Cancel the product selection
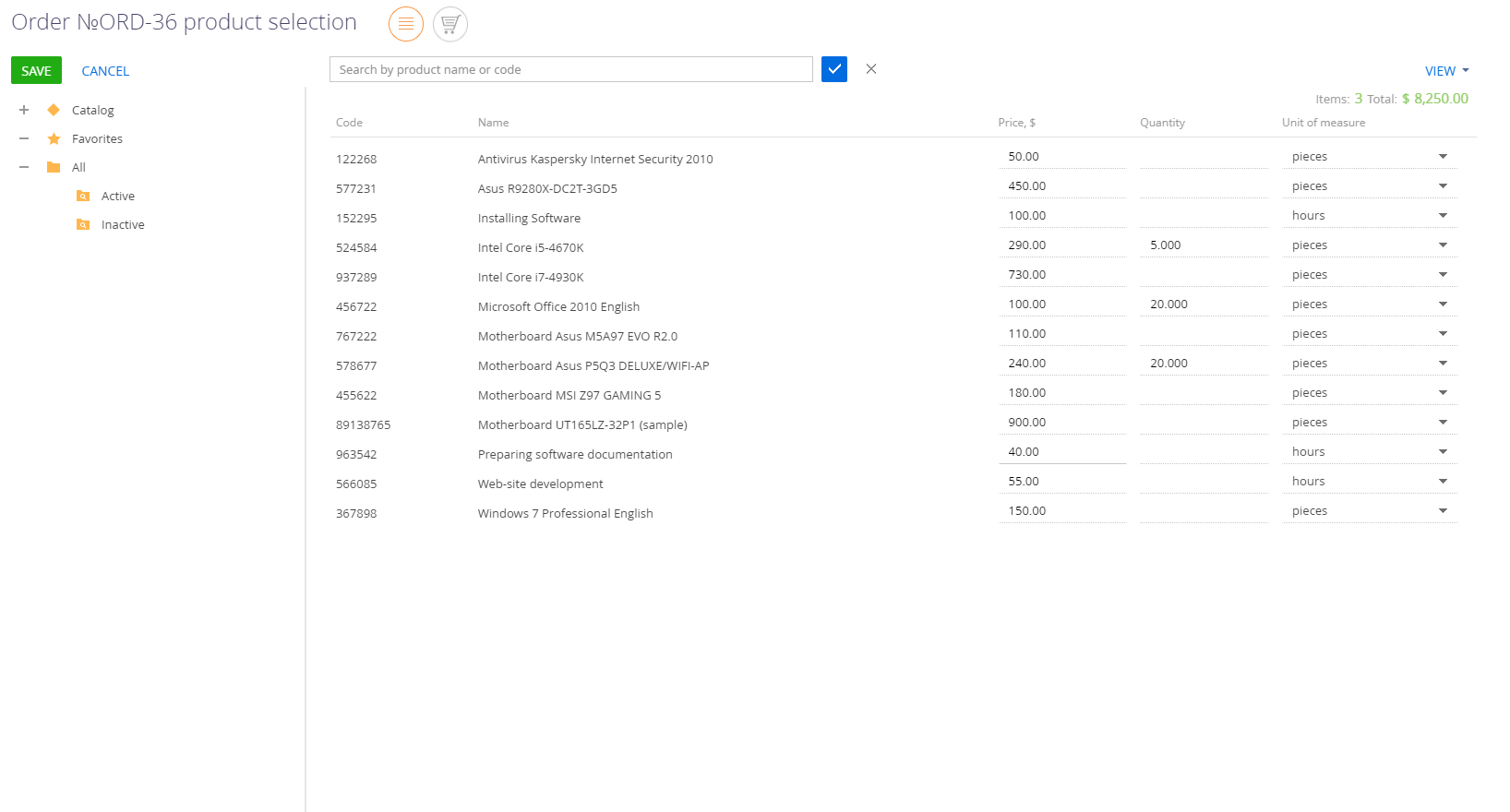The width and height of the screenshot is (1510, 812). tap(105, 71)
